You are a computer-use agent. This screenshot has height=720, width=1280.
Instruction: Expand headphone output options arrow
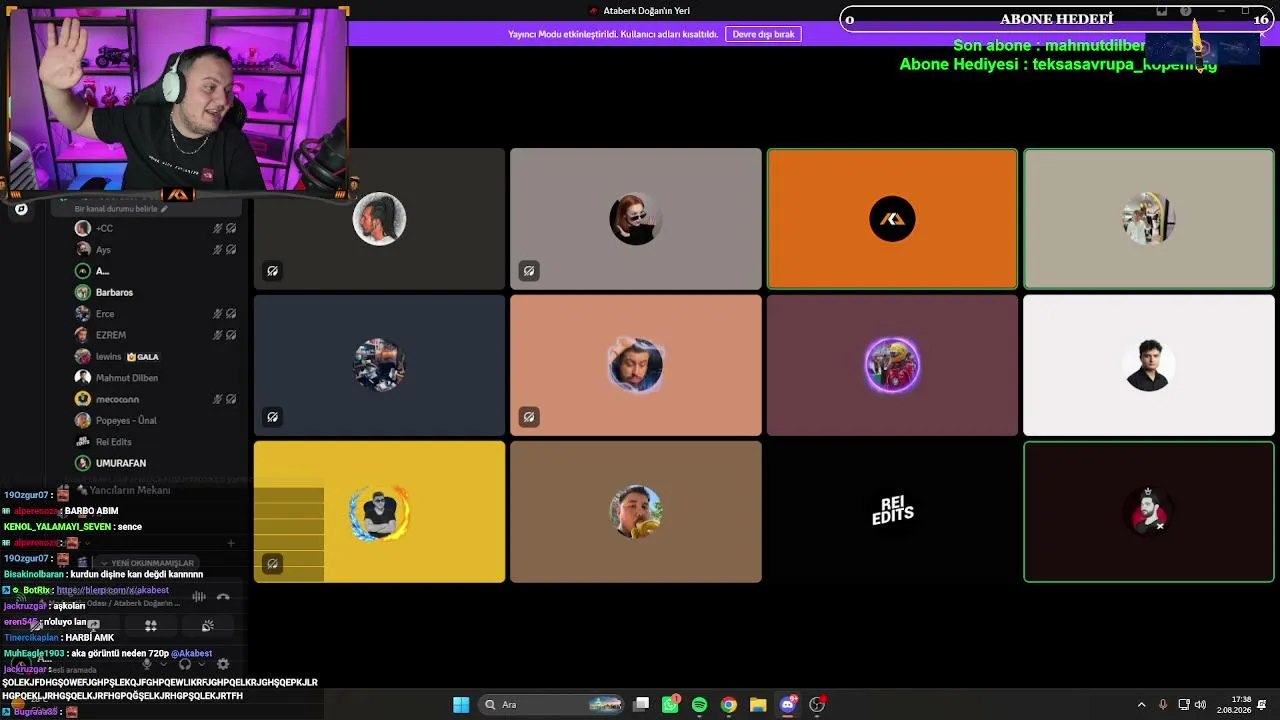click(x=200, y=664)
